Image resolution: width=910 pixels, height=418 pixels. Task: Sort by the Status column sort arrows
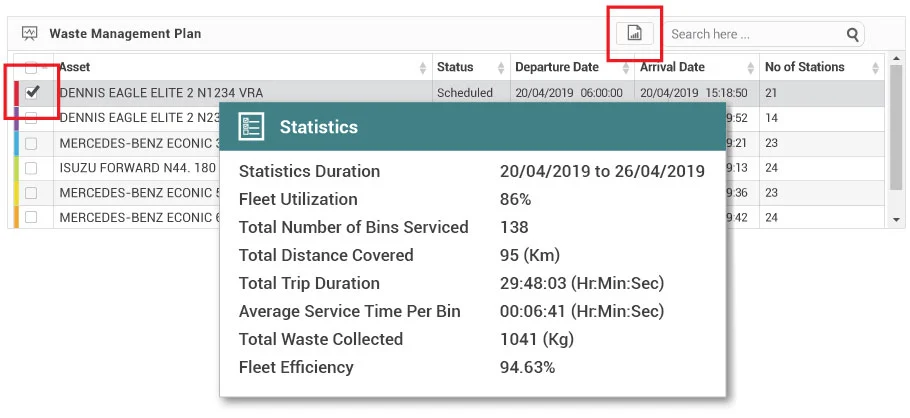[501, 68]
